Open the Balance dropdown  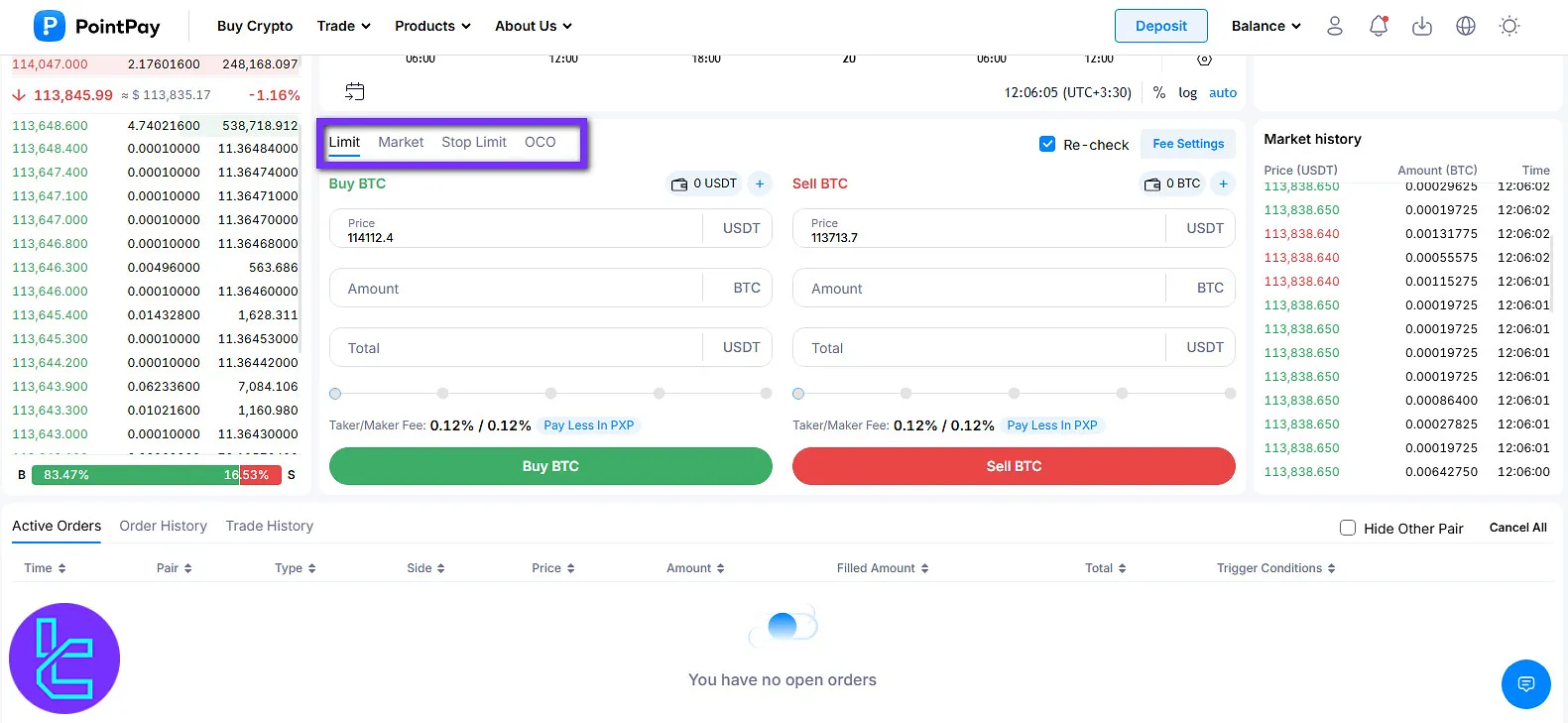tap(1266, 26)
